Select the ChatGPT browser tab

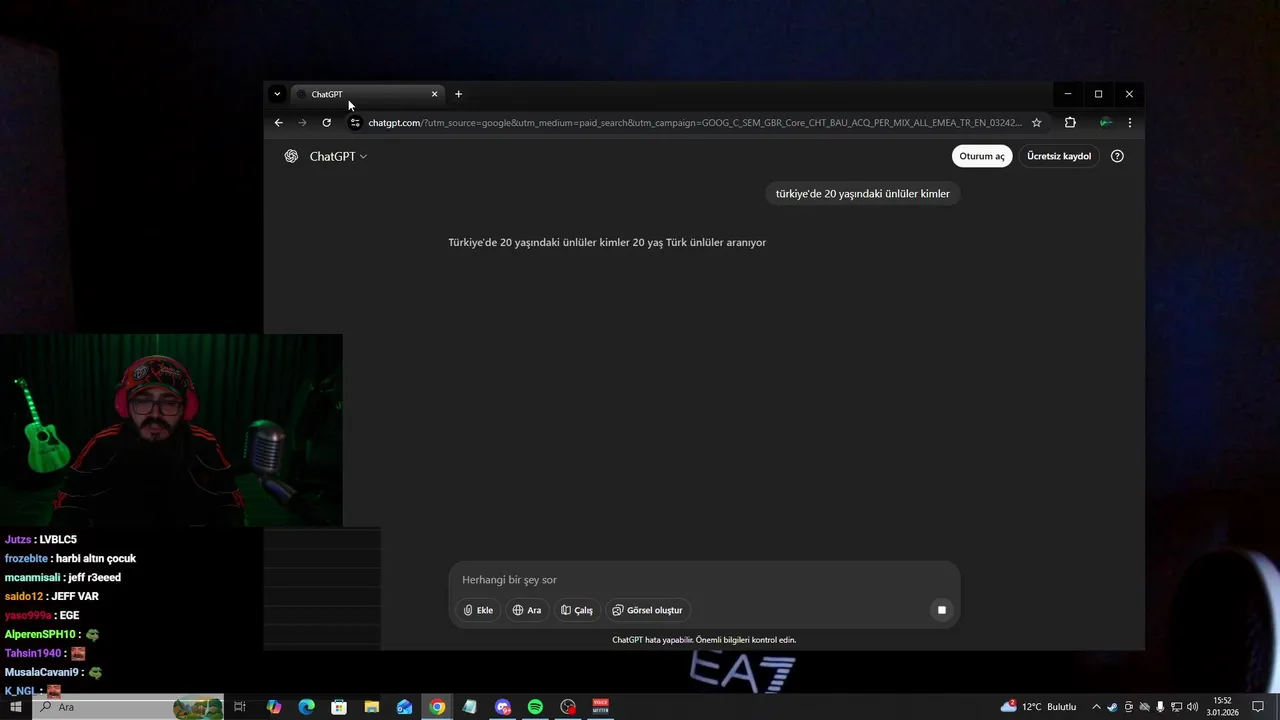(x=366, y=94)
